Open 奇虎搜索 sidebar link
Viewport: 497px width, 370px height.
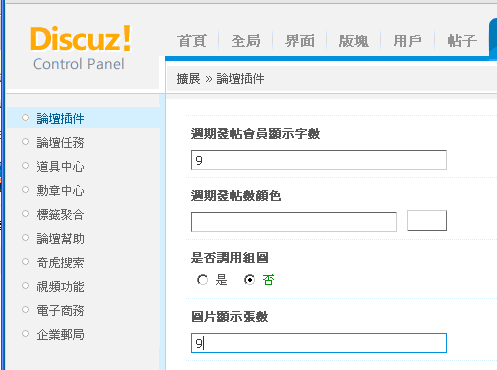(60, 262)
